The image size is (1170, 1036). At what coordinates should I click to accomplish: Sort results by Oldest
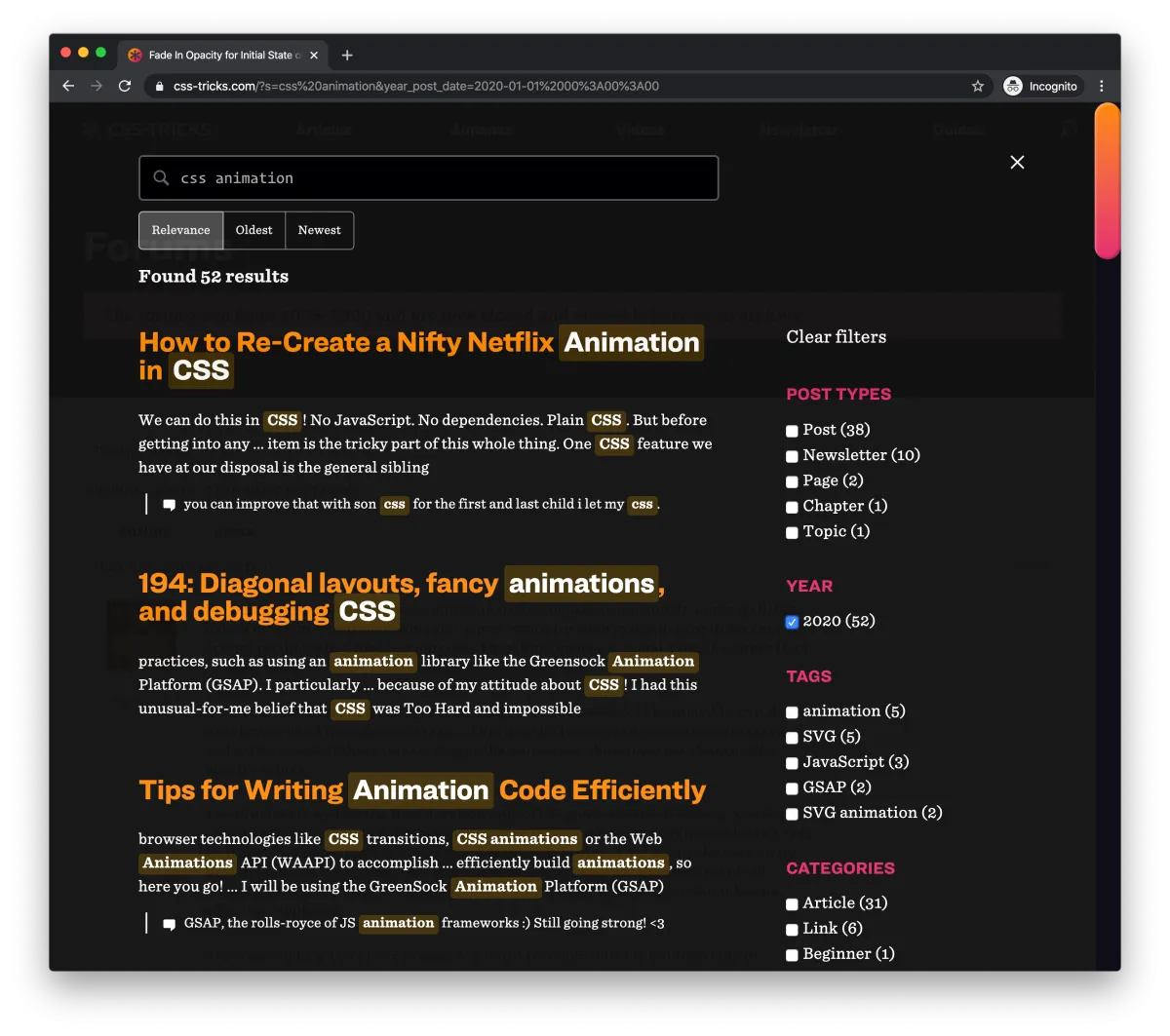click(254, 230)
